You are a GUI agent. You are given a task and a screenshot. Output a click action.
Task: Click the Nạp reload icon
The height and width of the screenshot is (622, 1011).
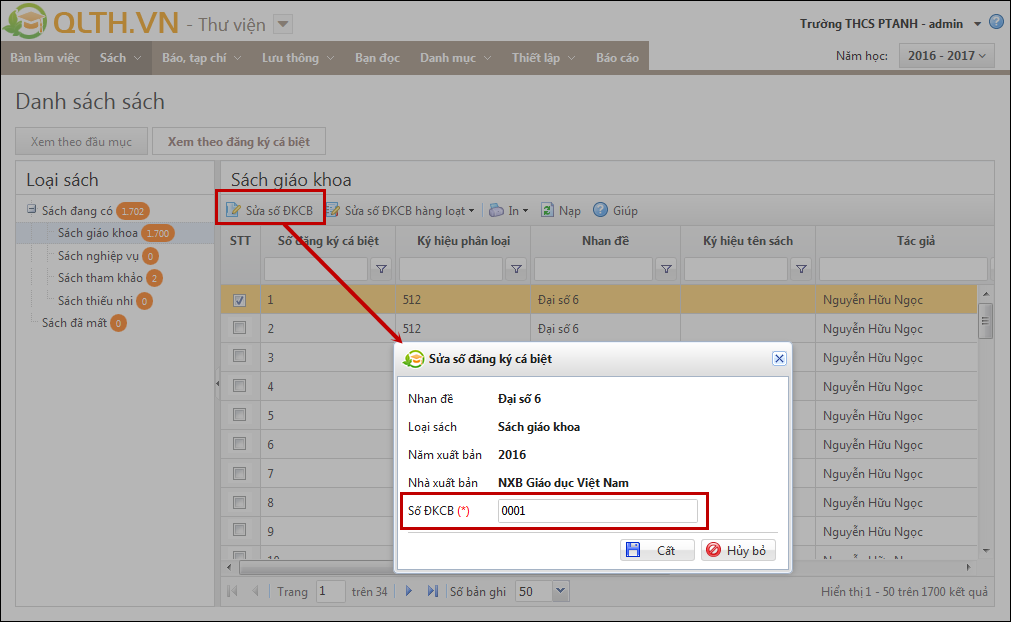pos(547,210)
